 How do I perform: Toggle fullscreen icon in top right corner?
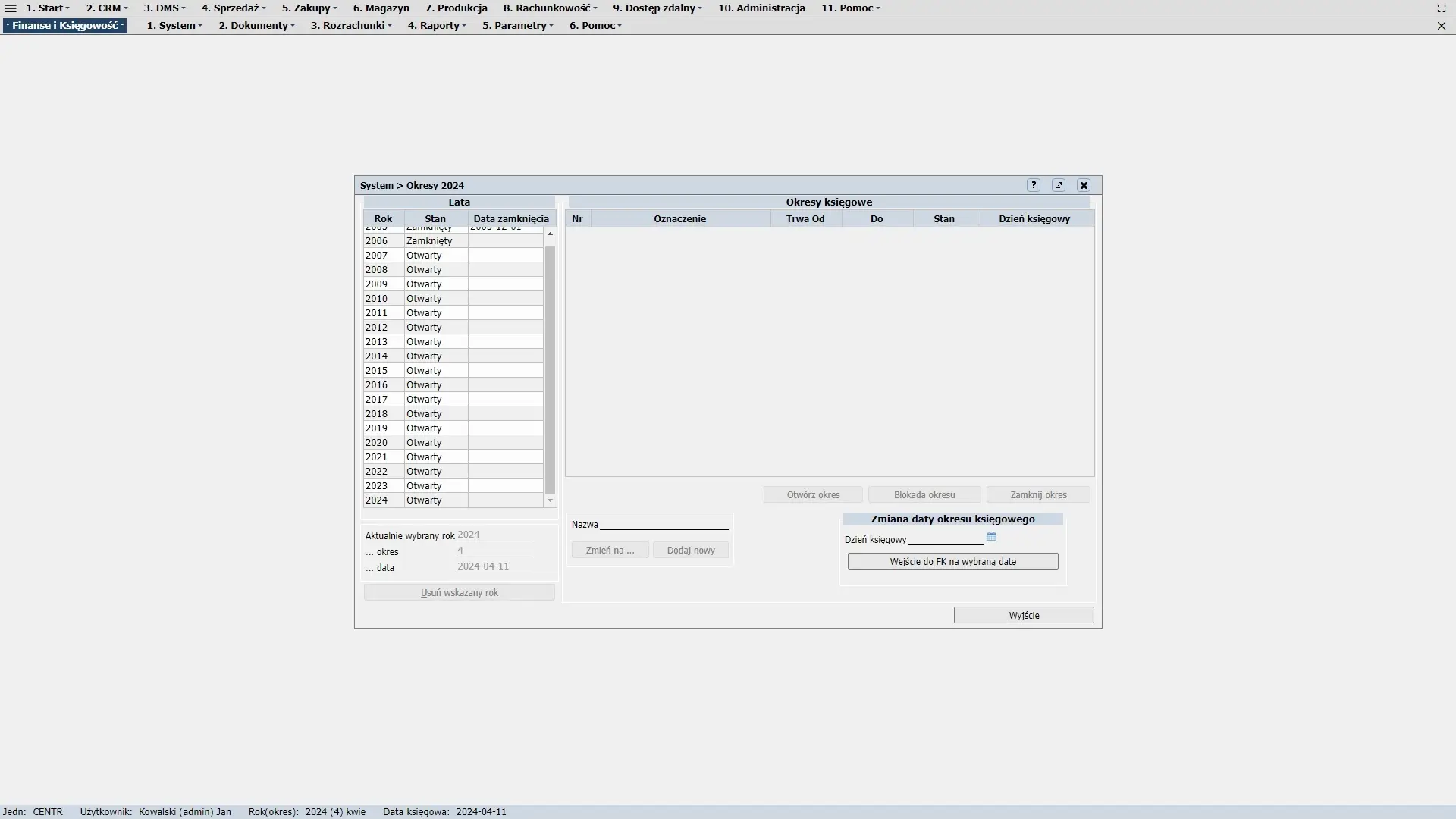pos(1442,8)
